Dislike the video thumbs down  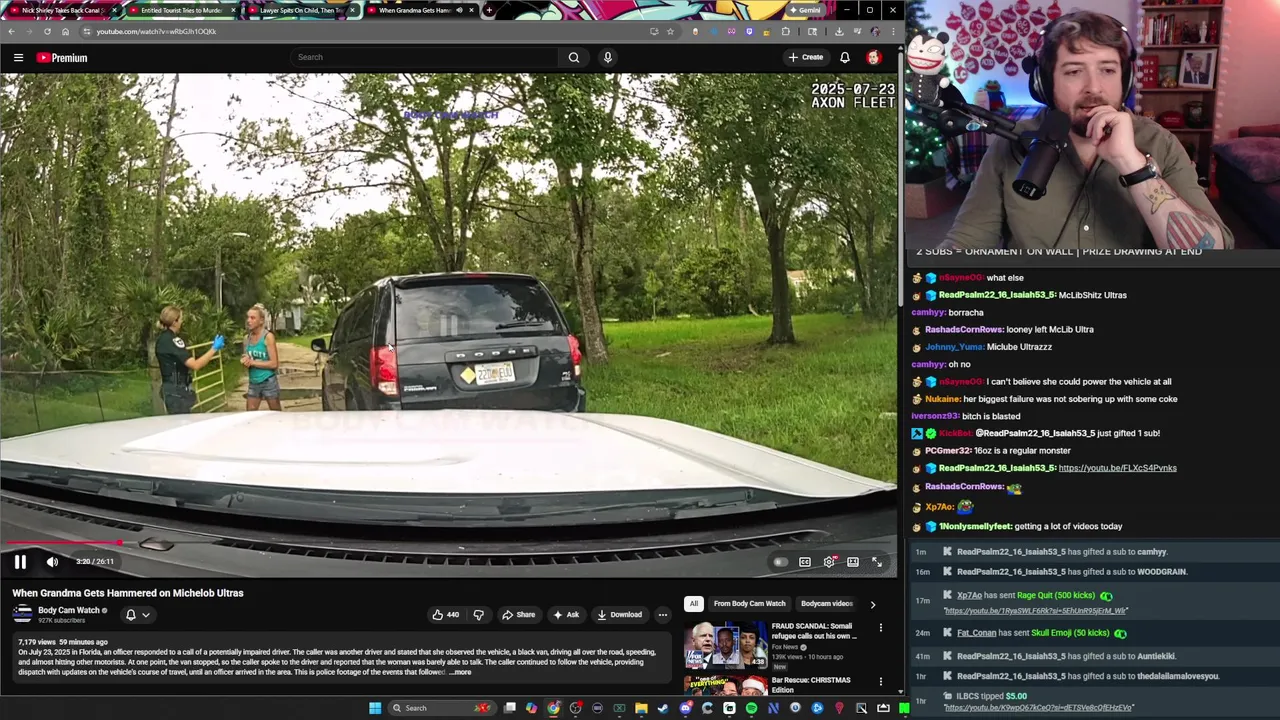point(478,615)
